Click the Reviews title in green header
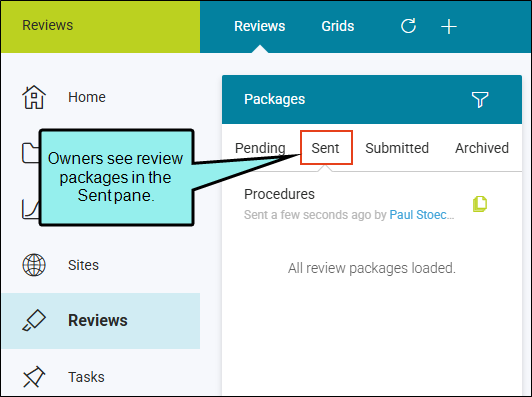Viewport: 532px width, 397px height. [48, 25]
